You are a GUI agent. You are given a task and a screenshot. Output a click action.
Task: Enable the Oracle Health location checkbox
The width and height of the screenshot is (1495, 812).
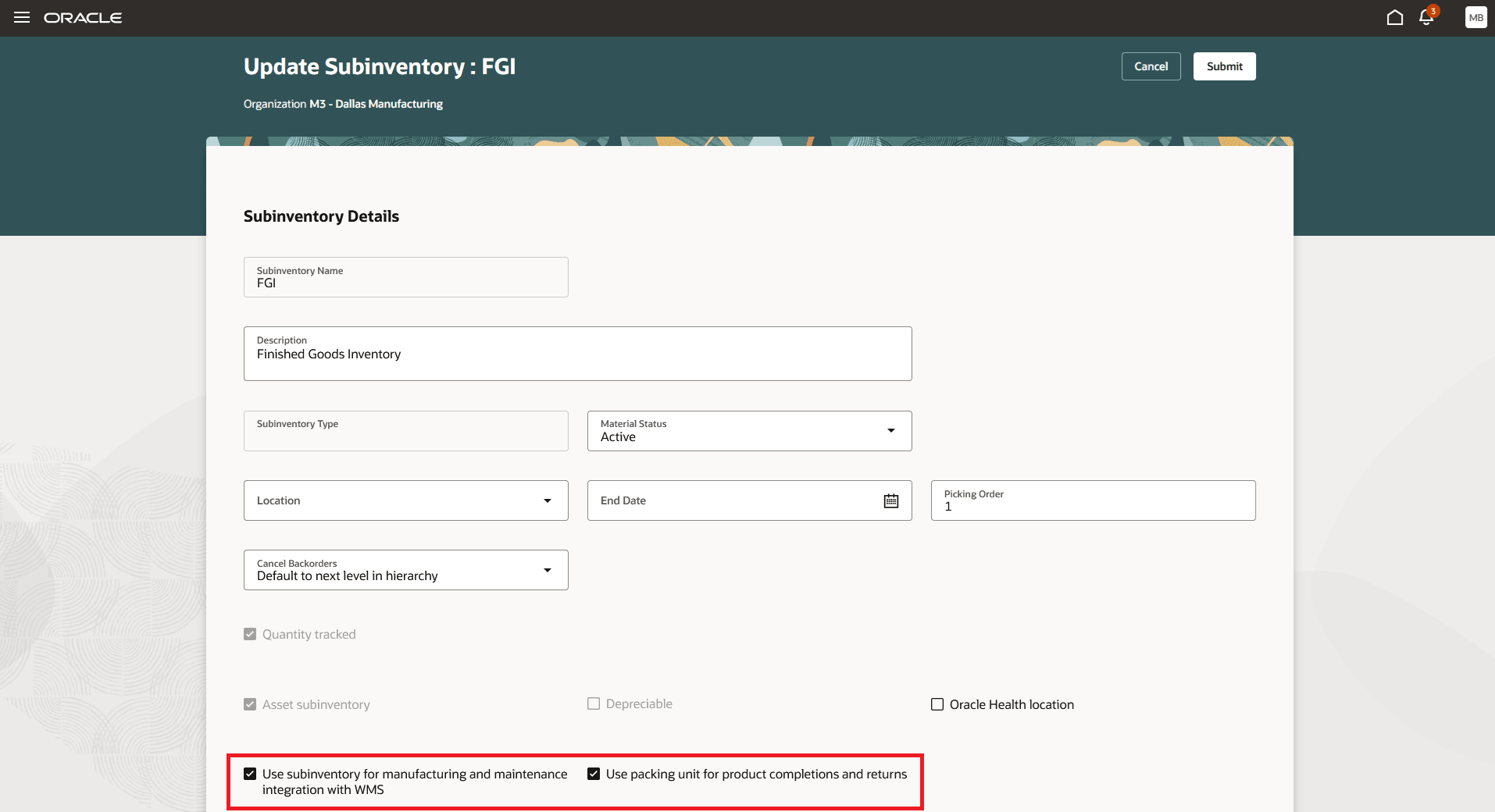point(937,704)
